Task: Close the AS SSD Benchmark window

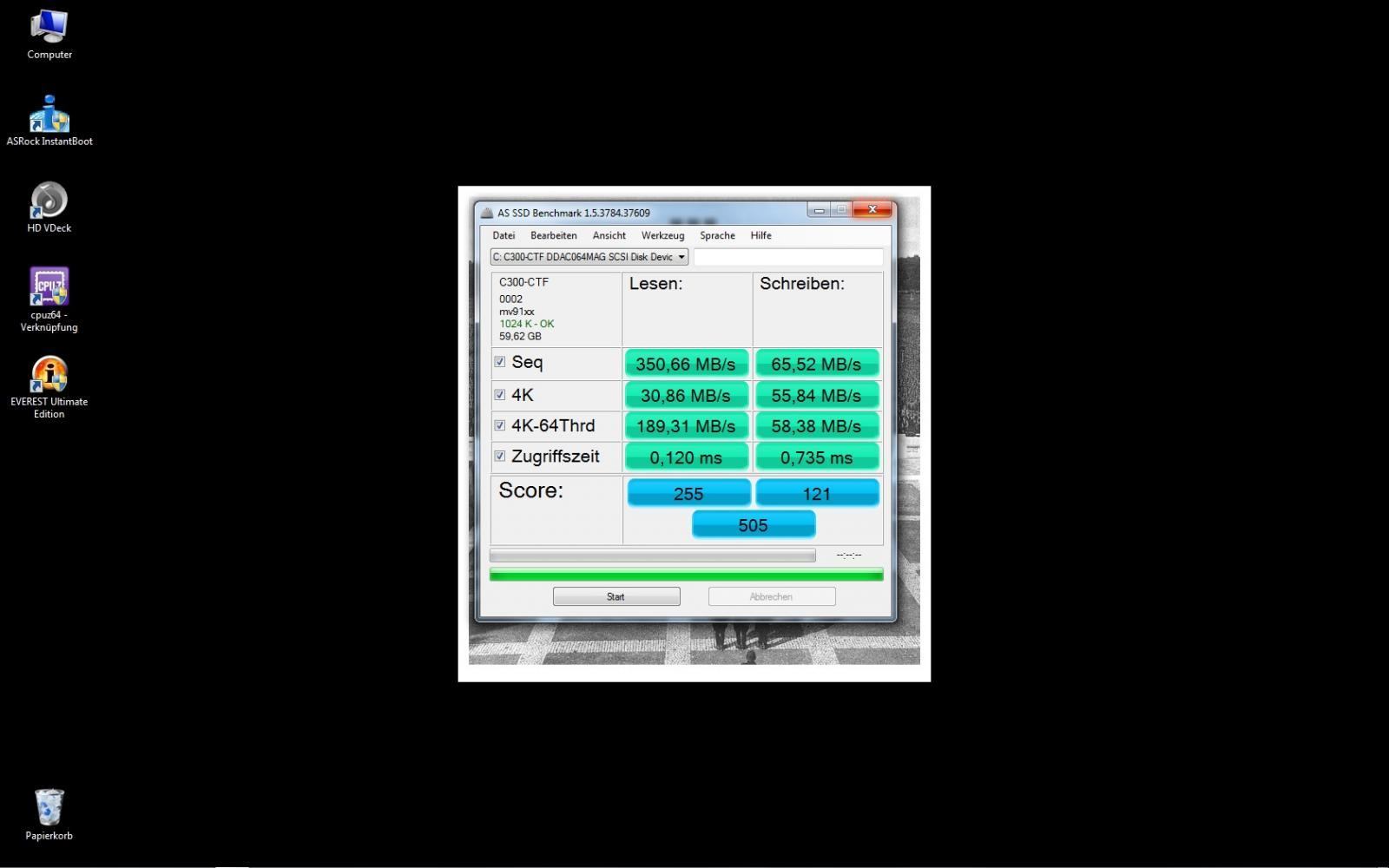Action: coord(872,209)
